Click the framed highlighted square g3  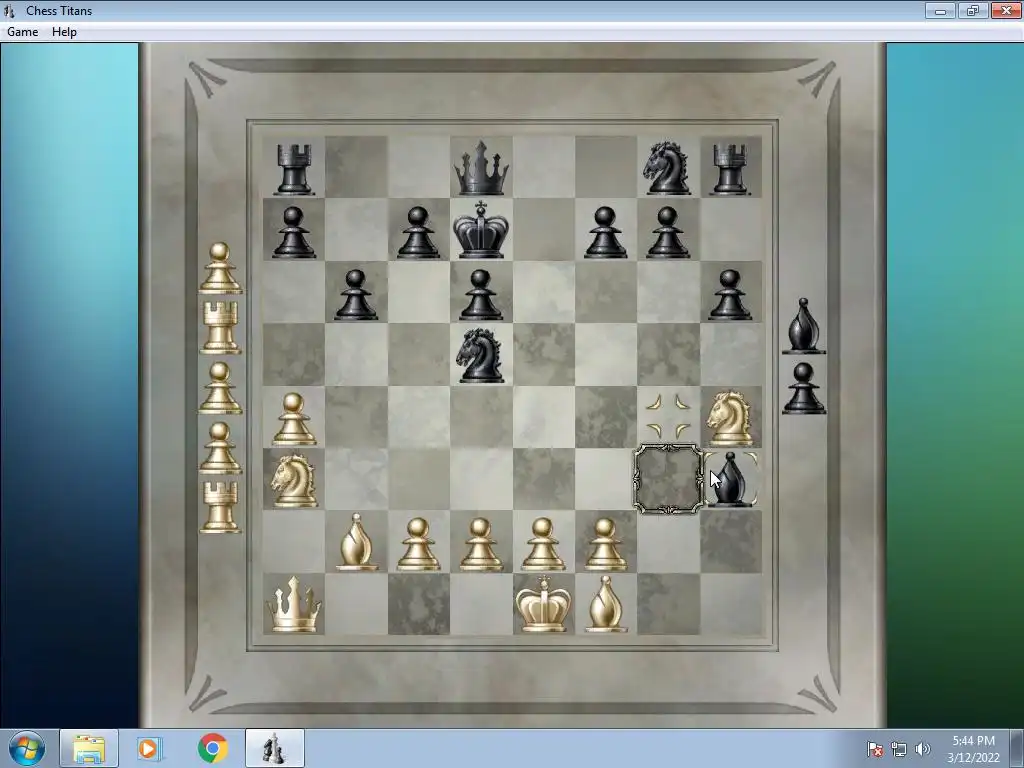coord(667,479)
